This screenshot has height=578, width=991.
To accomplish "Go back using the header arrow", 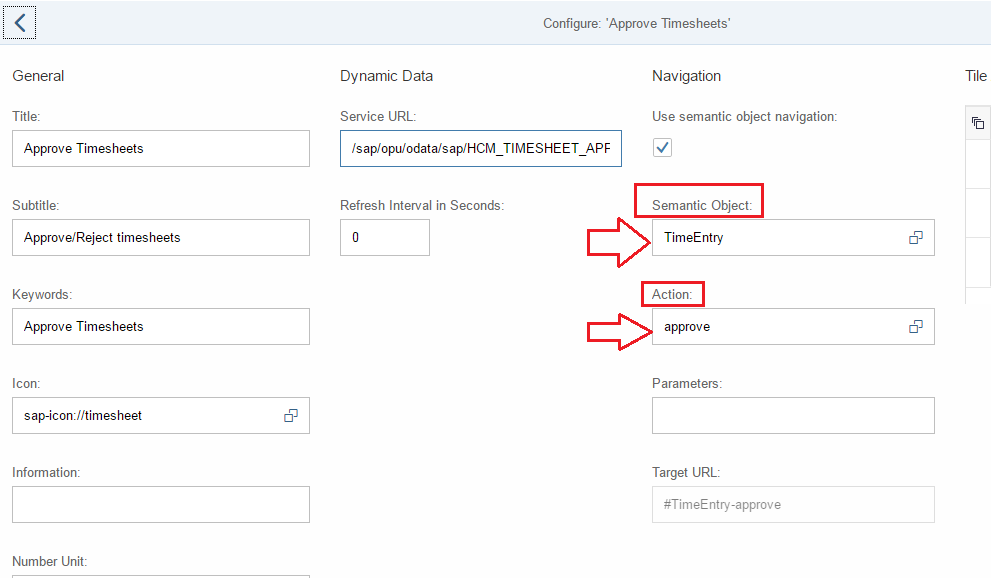I will pyautogui.click(x=20, y=23).
